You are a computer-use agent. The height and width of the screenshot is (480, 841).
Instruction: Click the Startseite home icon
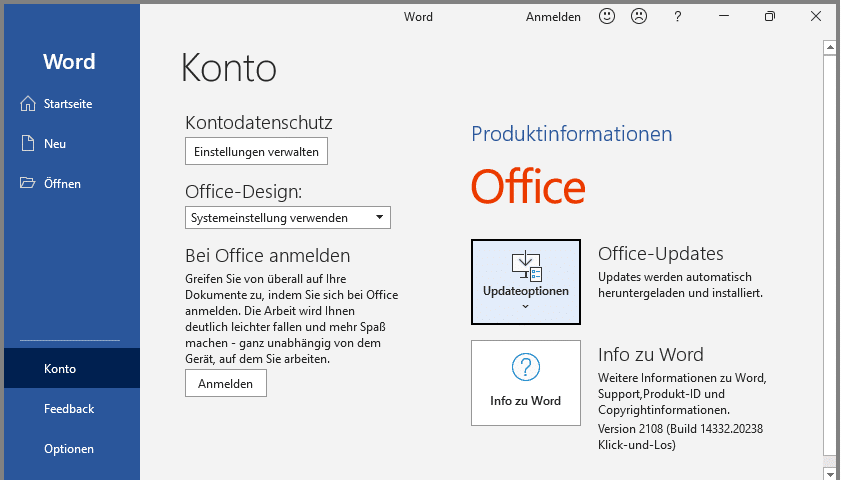[x=27, y=103]
